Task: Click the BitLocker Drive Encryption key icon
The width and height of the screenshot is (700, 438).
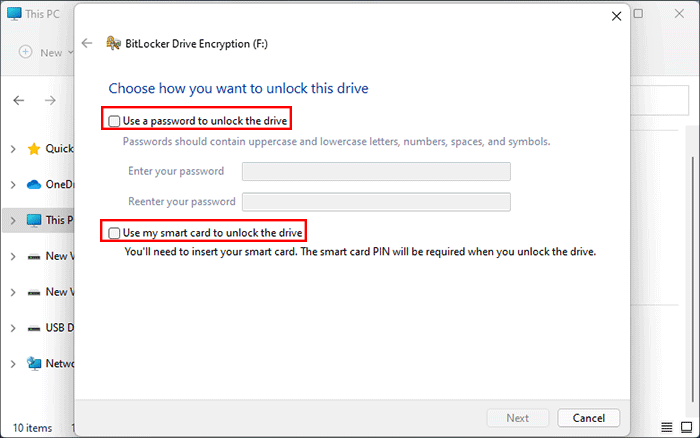Action: (x=113, y=43)
